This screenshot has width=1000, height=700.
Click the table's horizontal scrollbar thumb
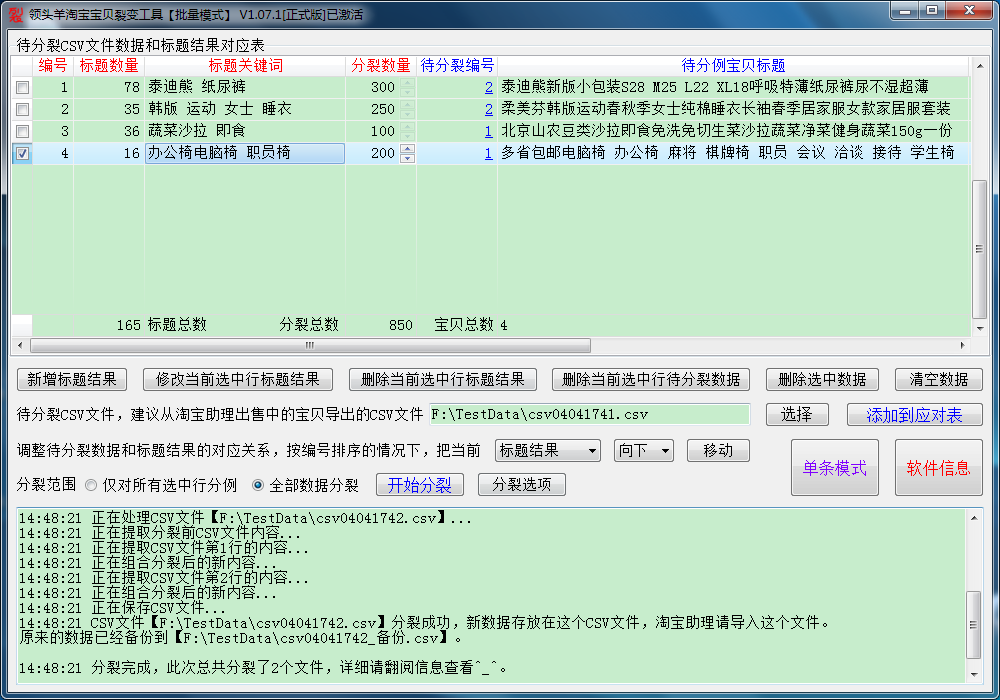(310, 345)
